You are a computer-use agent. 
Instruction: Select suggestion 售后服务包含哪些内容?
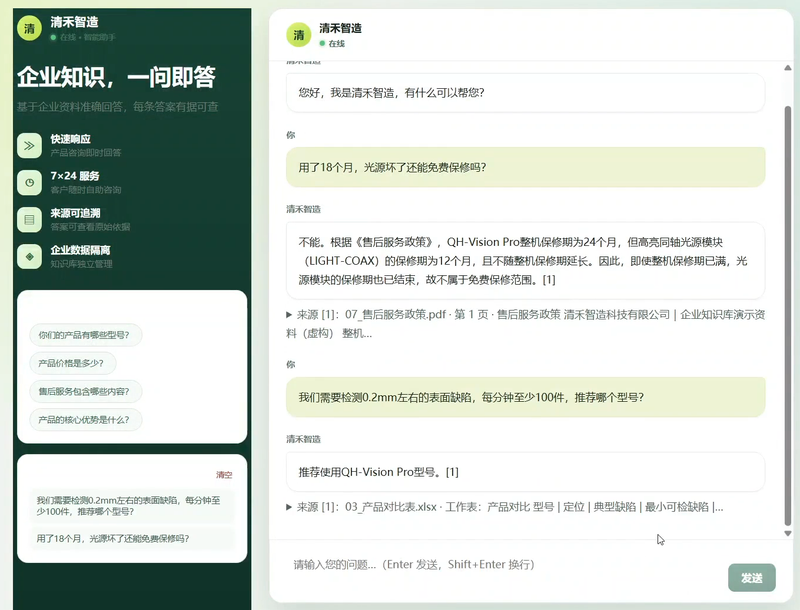click(x=86, y=392)
